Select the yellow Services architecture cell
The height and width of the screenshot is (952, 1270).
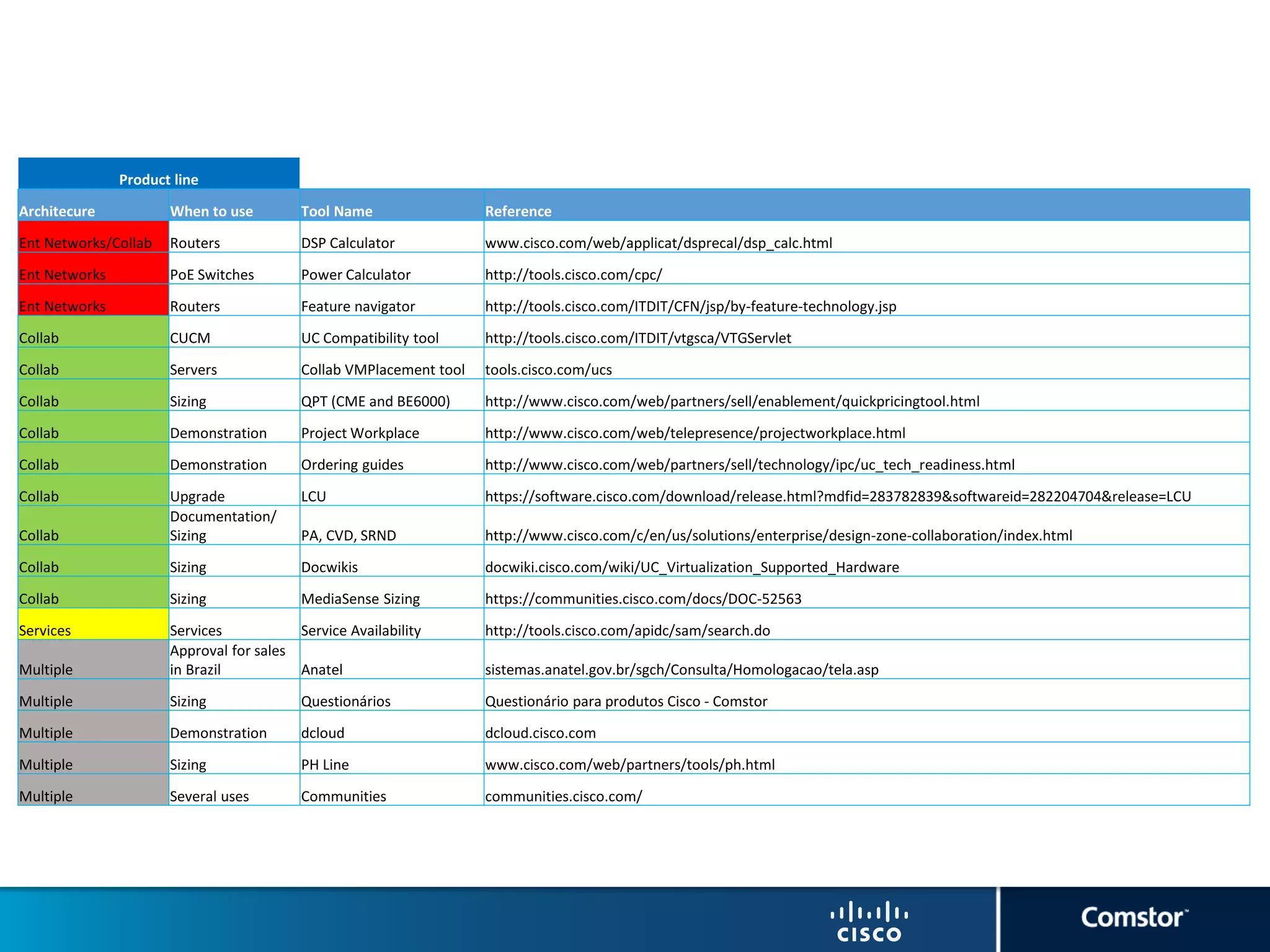(x=93, y=625)
